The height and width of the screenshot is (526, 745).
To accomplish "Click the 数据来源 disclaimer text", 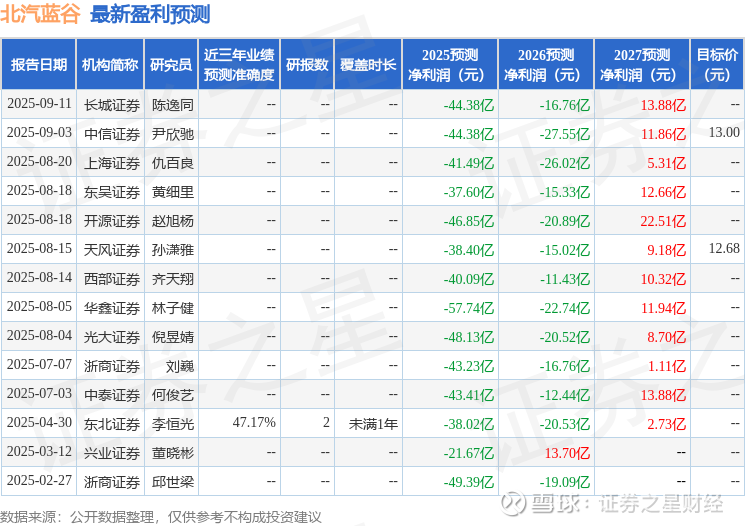I will pyautogui.click(x=161, y=517).
